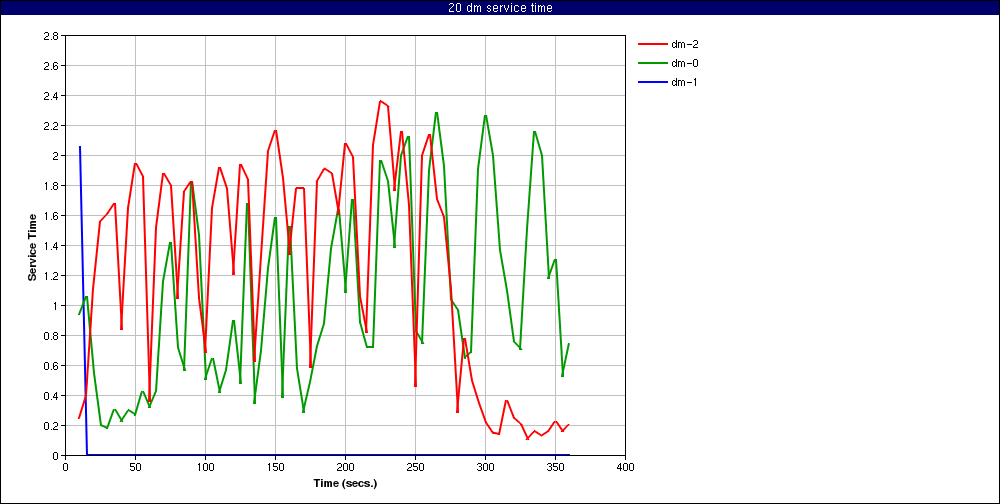Click the 400 x-axis tick value
Image resolution: width=1000 pixels, height=504 pixels.
[625, 467]
